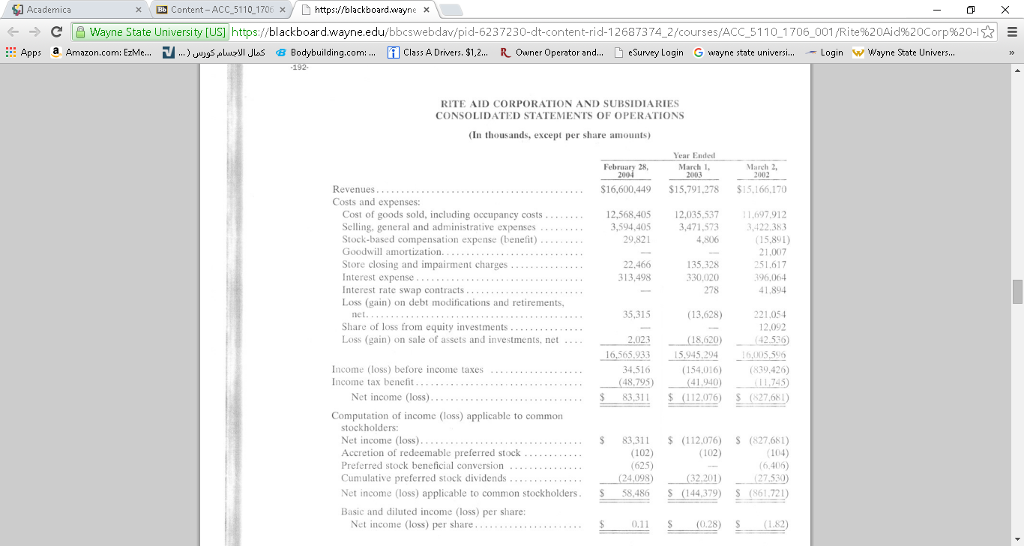The width and height of the screenshot is (1024, 546).
Task: Close the blackboard.wayne tab
Action: (426, 10)
